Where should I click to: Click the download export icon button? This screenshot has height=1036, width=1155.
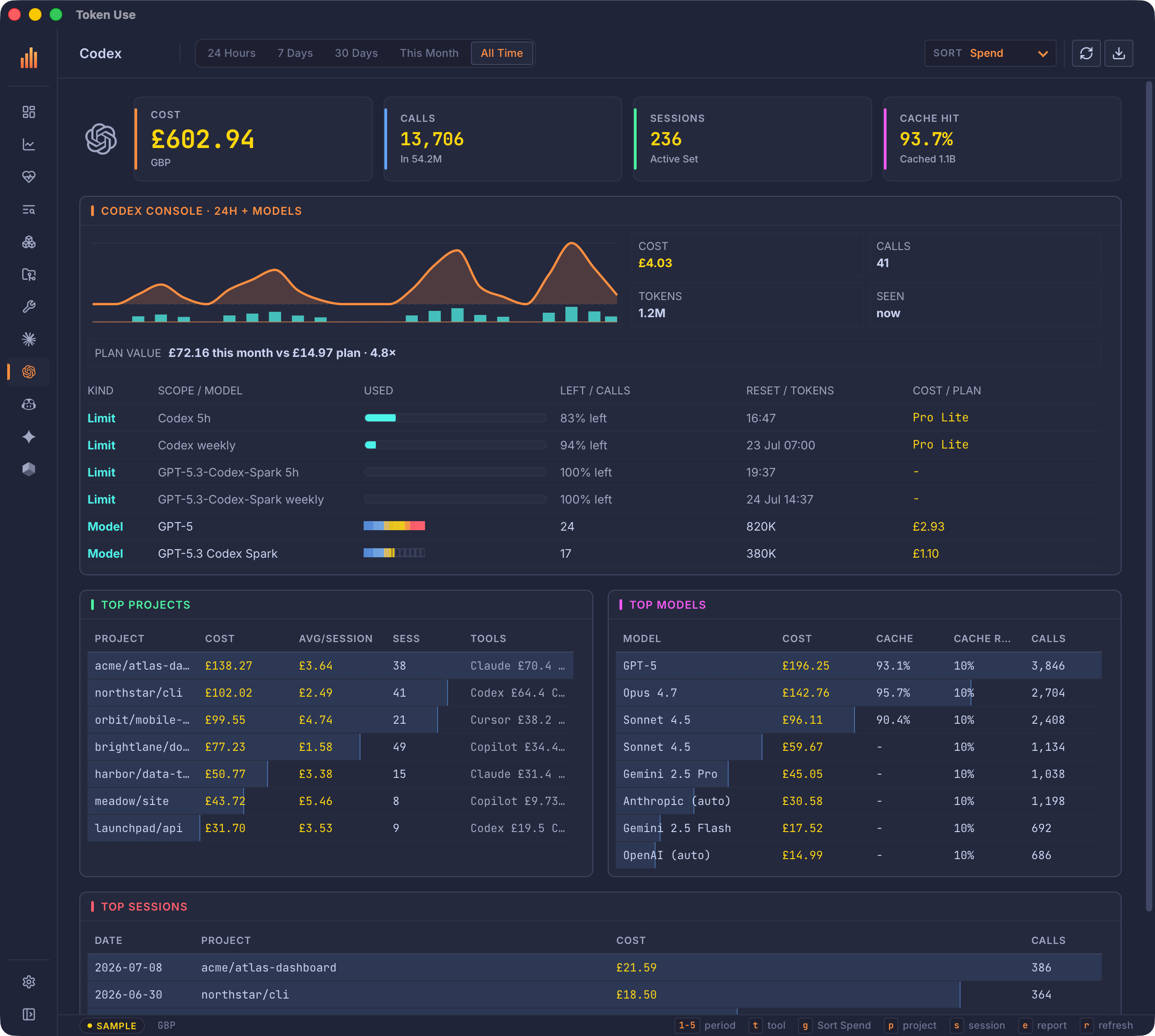tap(1118, 53)
